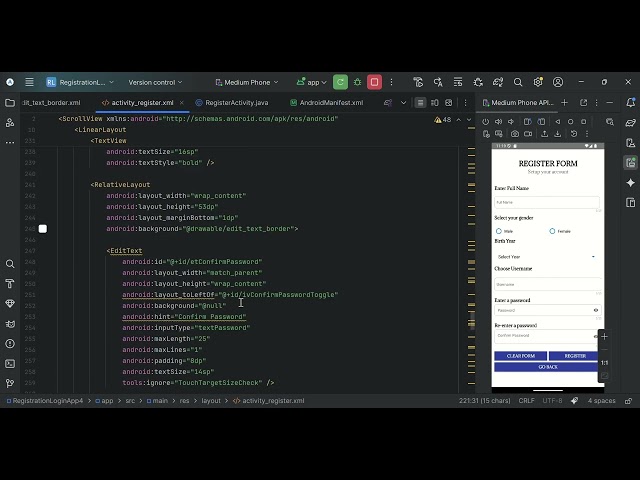Click the green Rerun app button
The height and width of the screenshot is (480, 640).
[x=340, y=82]
